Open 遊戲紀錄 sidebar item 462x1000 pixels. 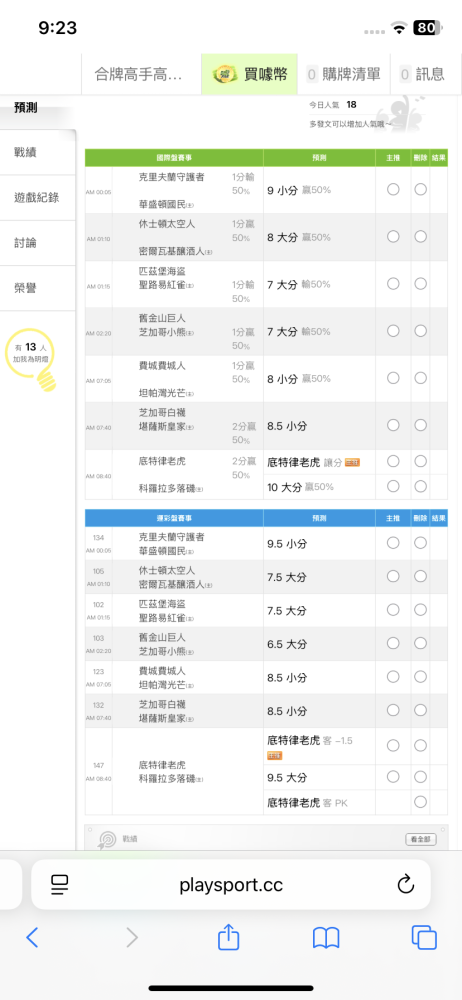click(38, 198)
